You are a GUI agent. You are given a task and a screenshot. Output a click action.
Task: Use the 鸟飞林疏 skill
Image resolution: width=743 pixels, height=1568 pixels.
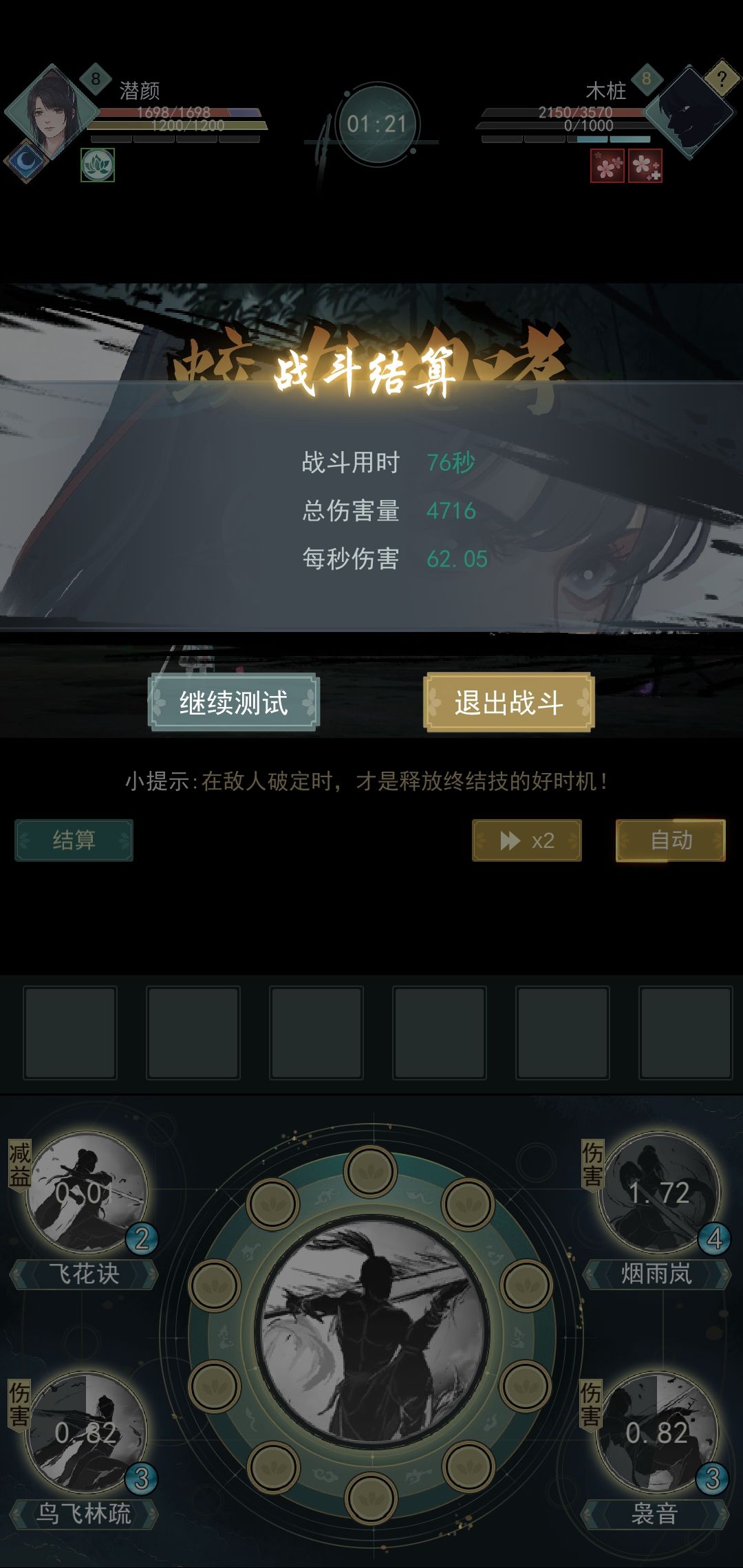tap(86, 1432)
